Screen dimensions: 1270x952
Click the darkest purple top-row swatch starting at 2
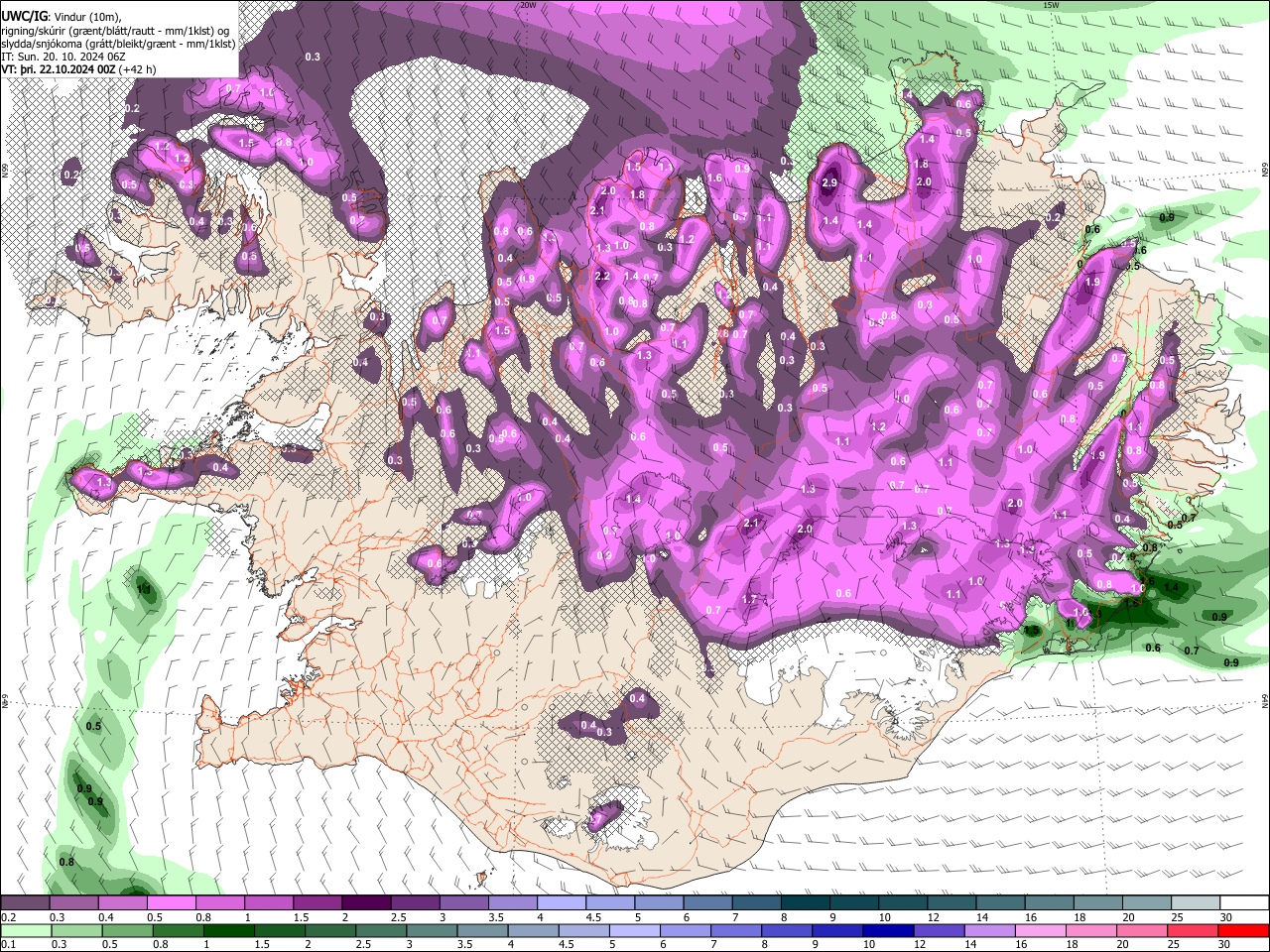click(366, 902)
